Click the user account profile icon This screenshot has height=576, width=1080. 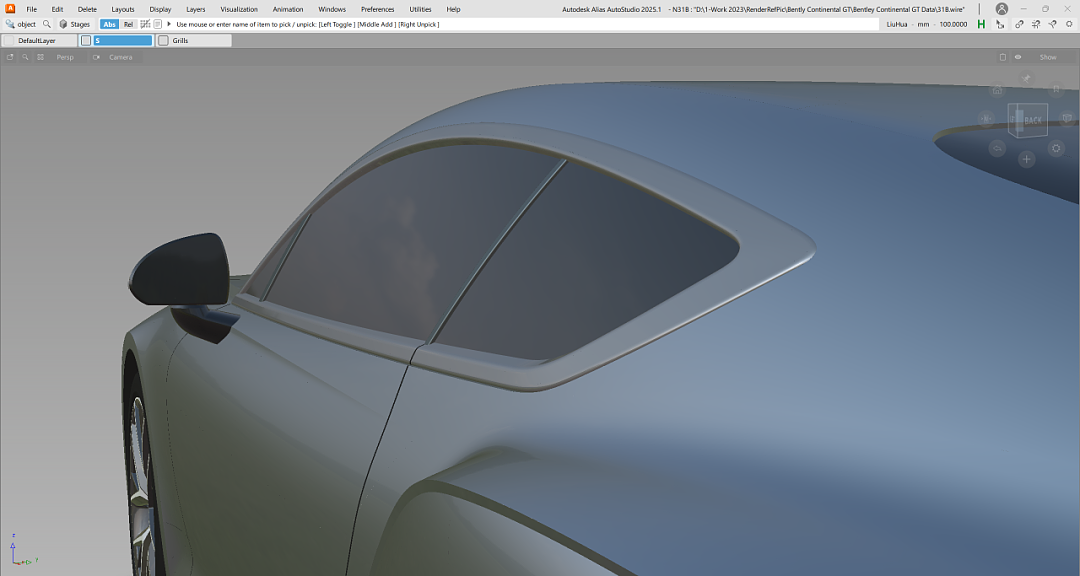click(1001, 9)
